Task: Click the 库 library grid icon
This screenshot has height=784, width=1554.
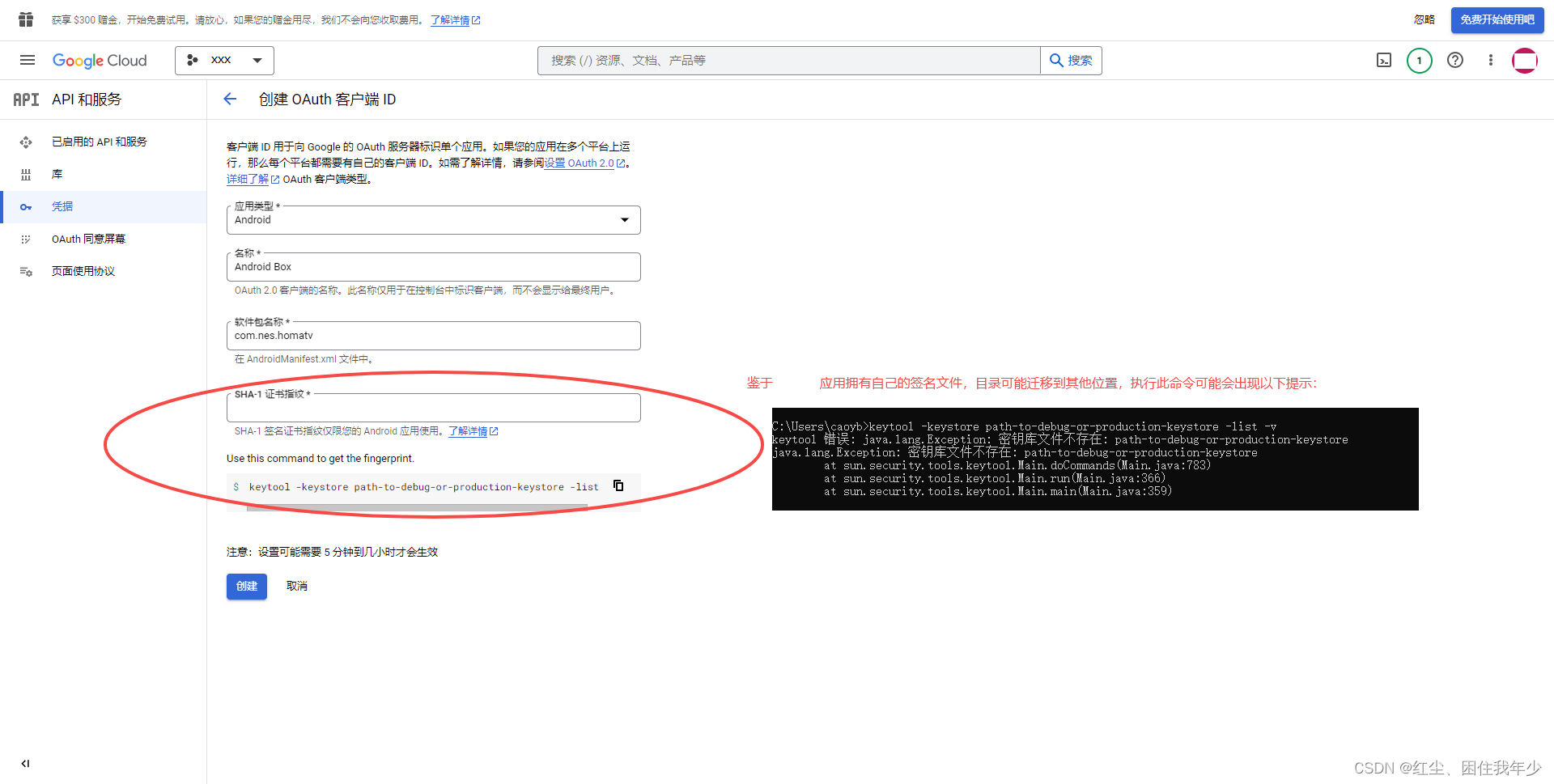Action: 26,175
